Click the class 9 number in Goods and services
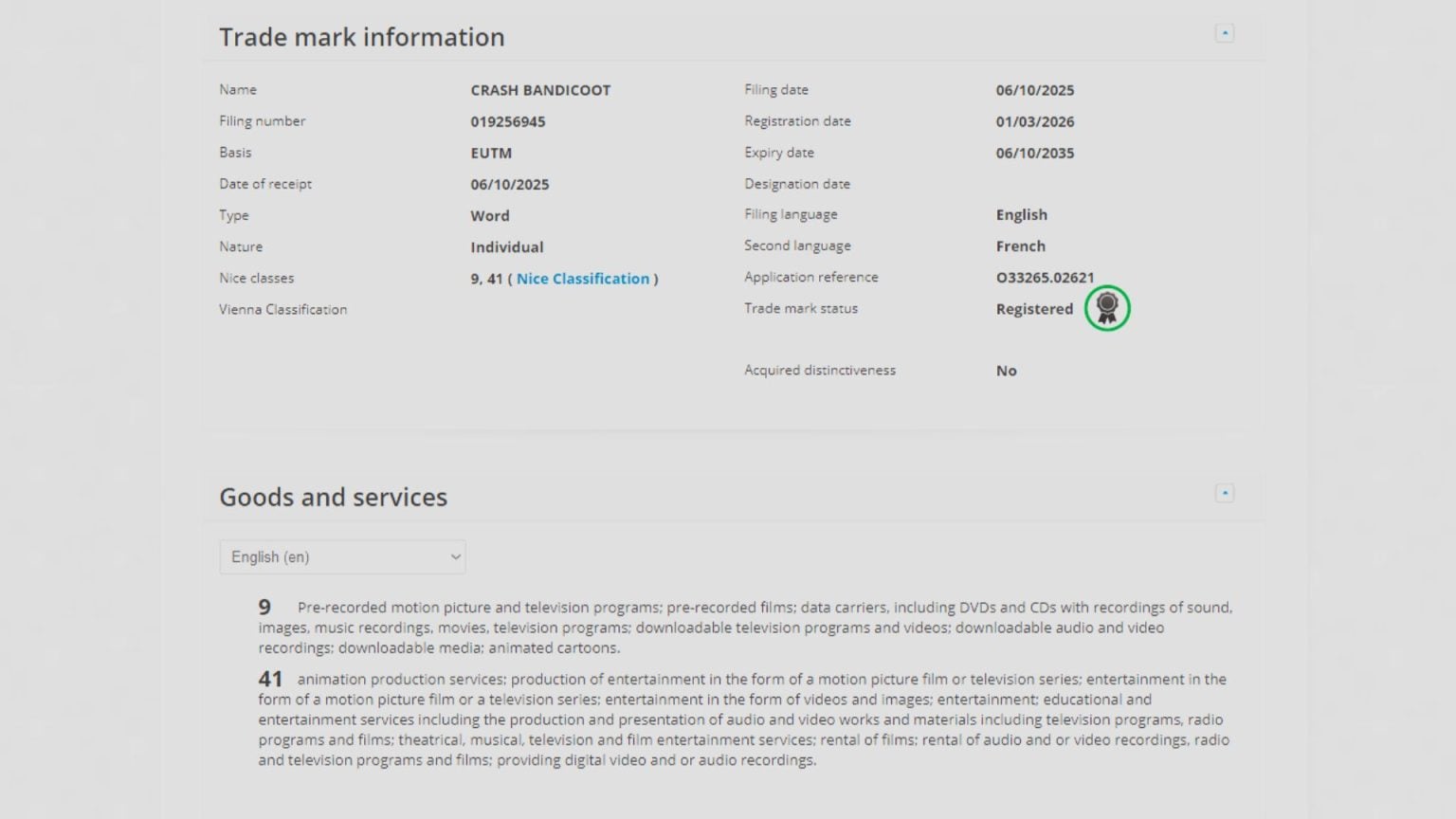The height and width of the screenshot is (819, 1456). tap(264, 607)
